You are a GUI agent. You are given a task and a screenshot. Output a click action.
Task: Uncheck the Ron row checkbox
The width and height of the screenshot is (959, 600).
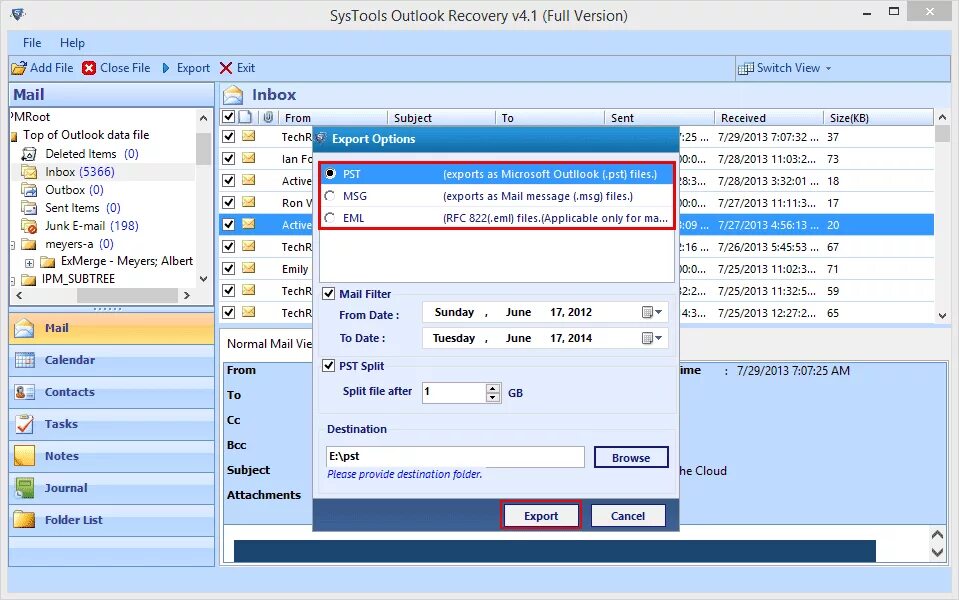pos(229,202)
